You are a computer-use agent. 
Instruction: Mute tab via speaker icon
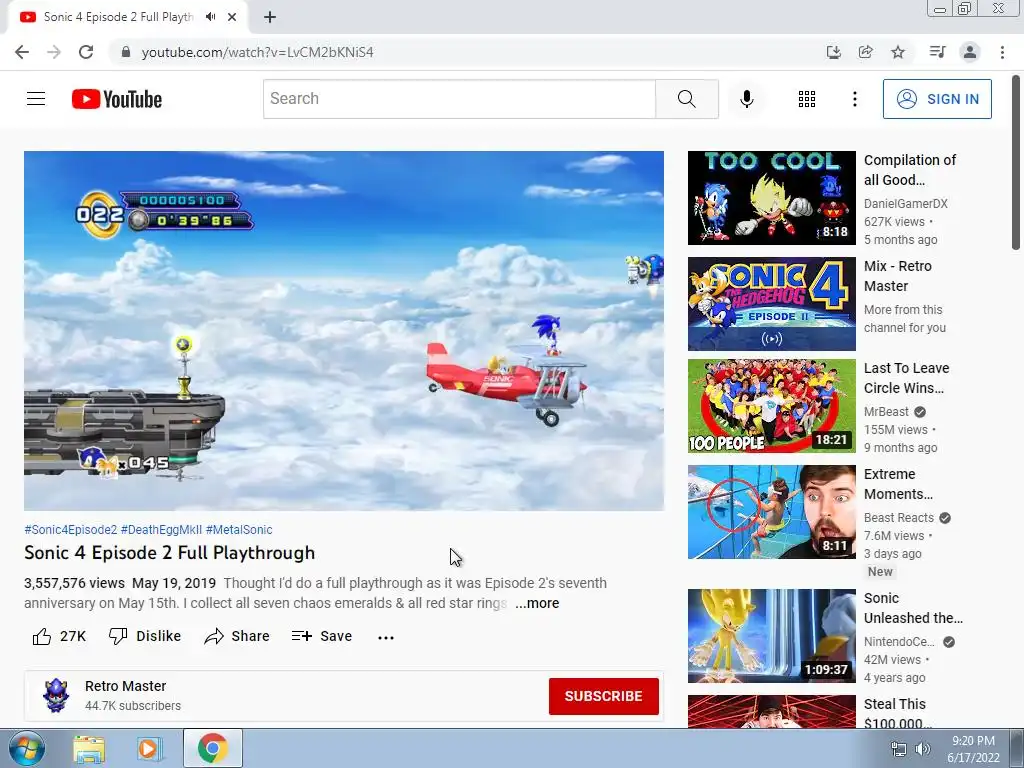click(x=210, y=17)
